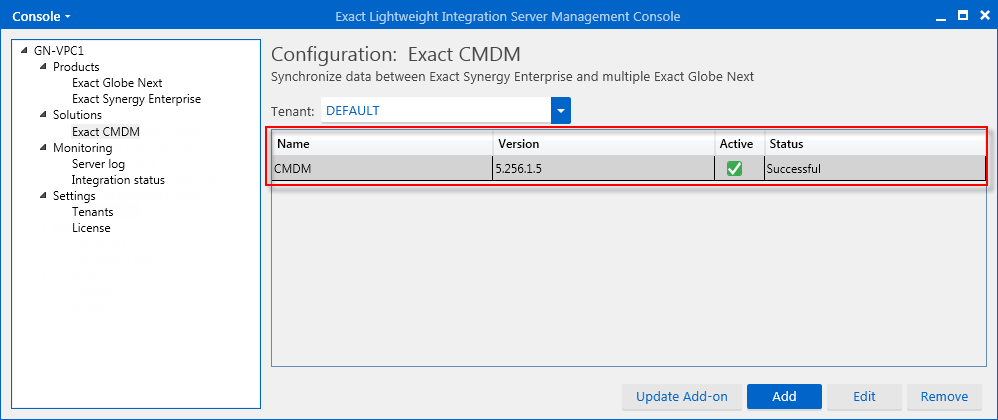Select the CMDM name cell

click(383, 169)
